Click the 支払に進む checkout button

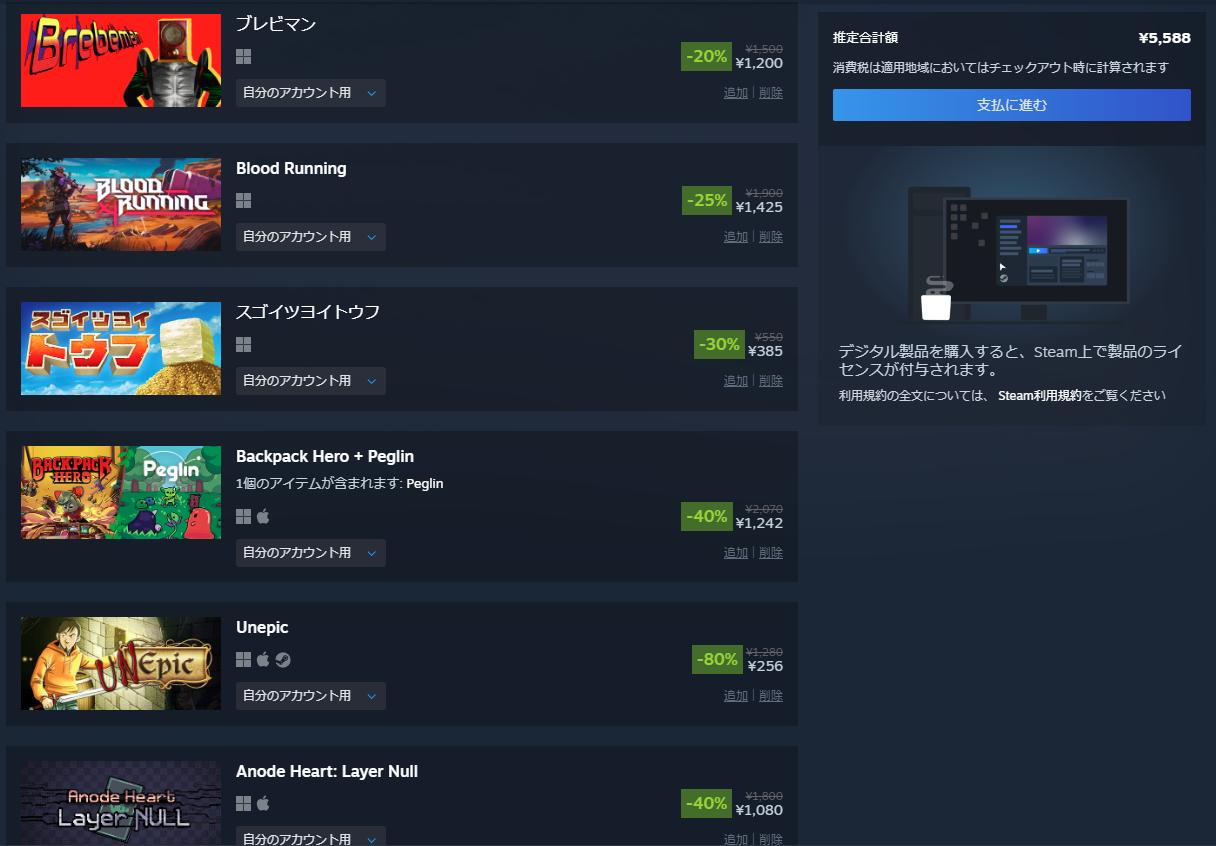tap(1012, 105)
